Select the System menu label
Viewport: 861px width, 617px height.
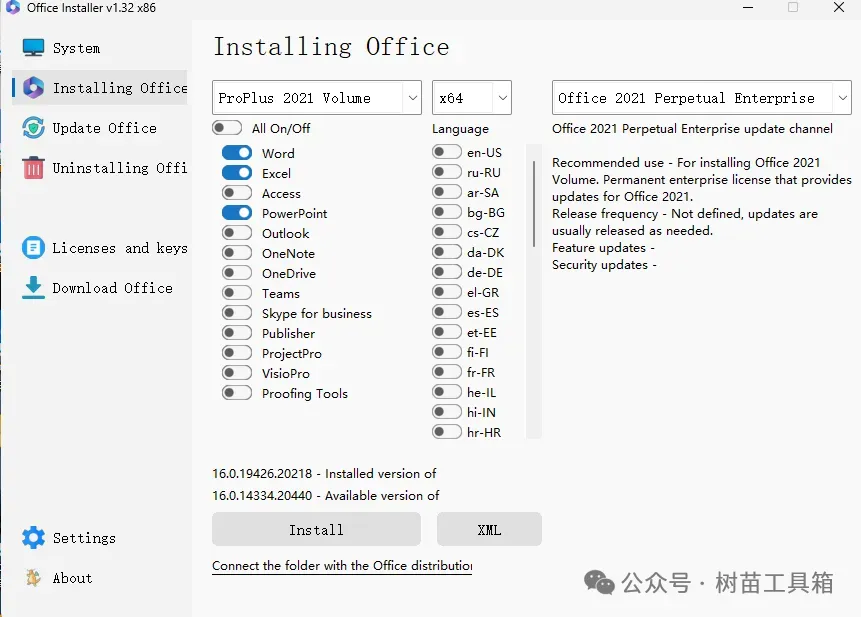[x=76, y=48]
